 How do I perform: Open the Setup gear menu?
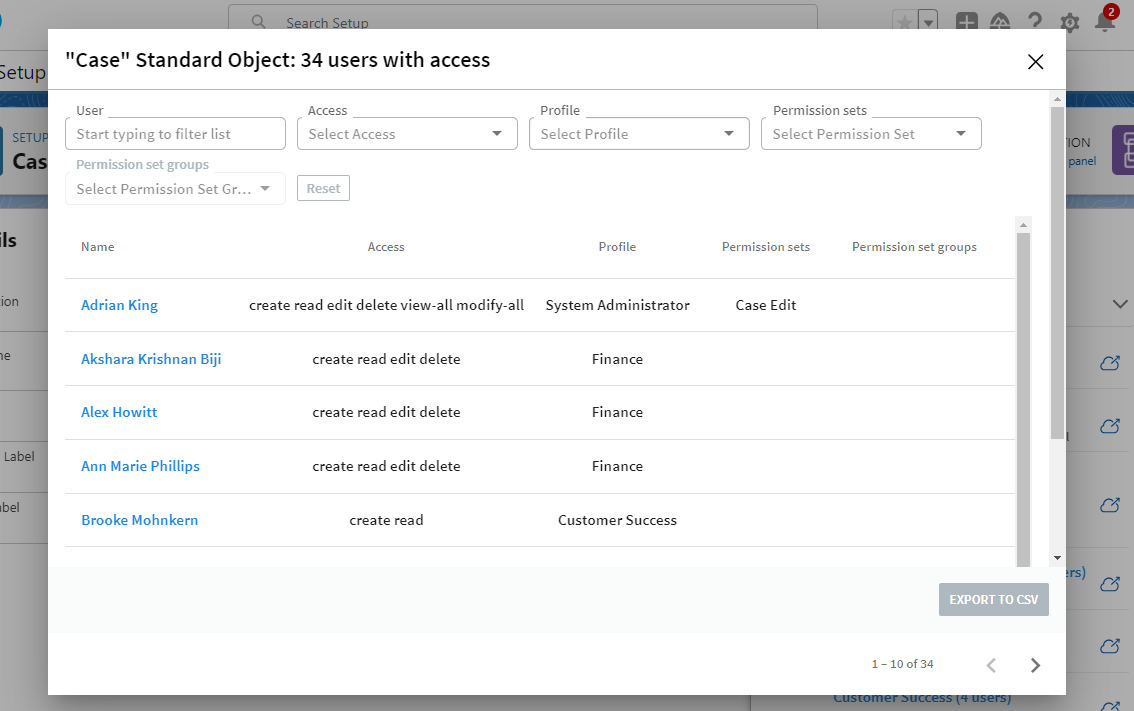click(1069, 22)
